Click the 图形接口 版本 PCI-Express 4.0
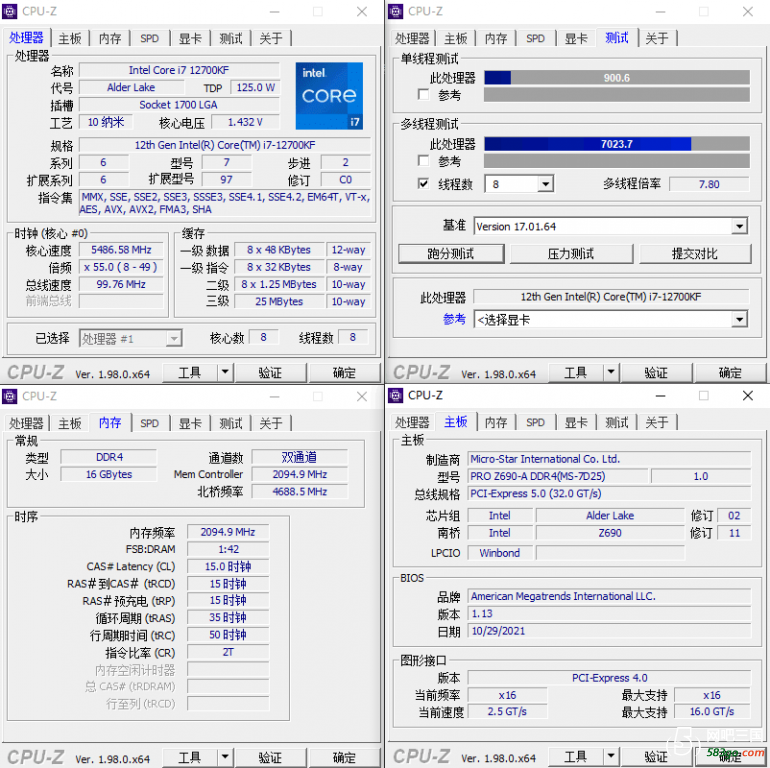 pyautogui.click(x=609, y=678)
